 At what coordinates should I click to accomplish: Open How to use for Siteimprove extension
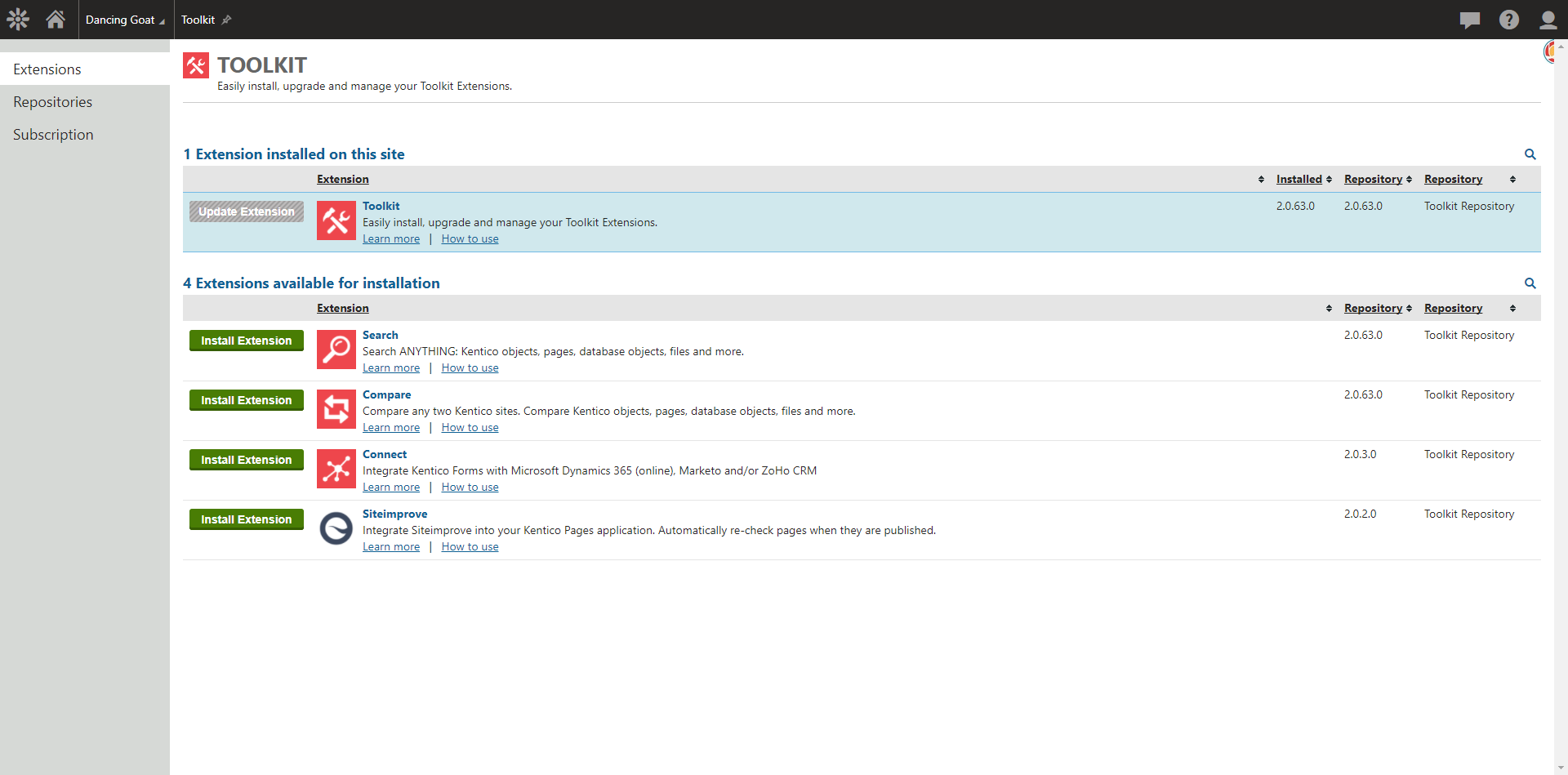tap(470, 547)
